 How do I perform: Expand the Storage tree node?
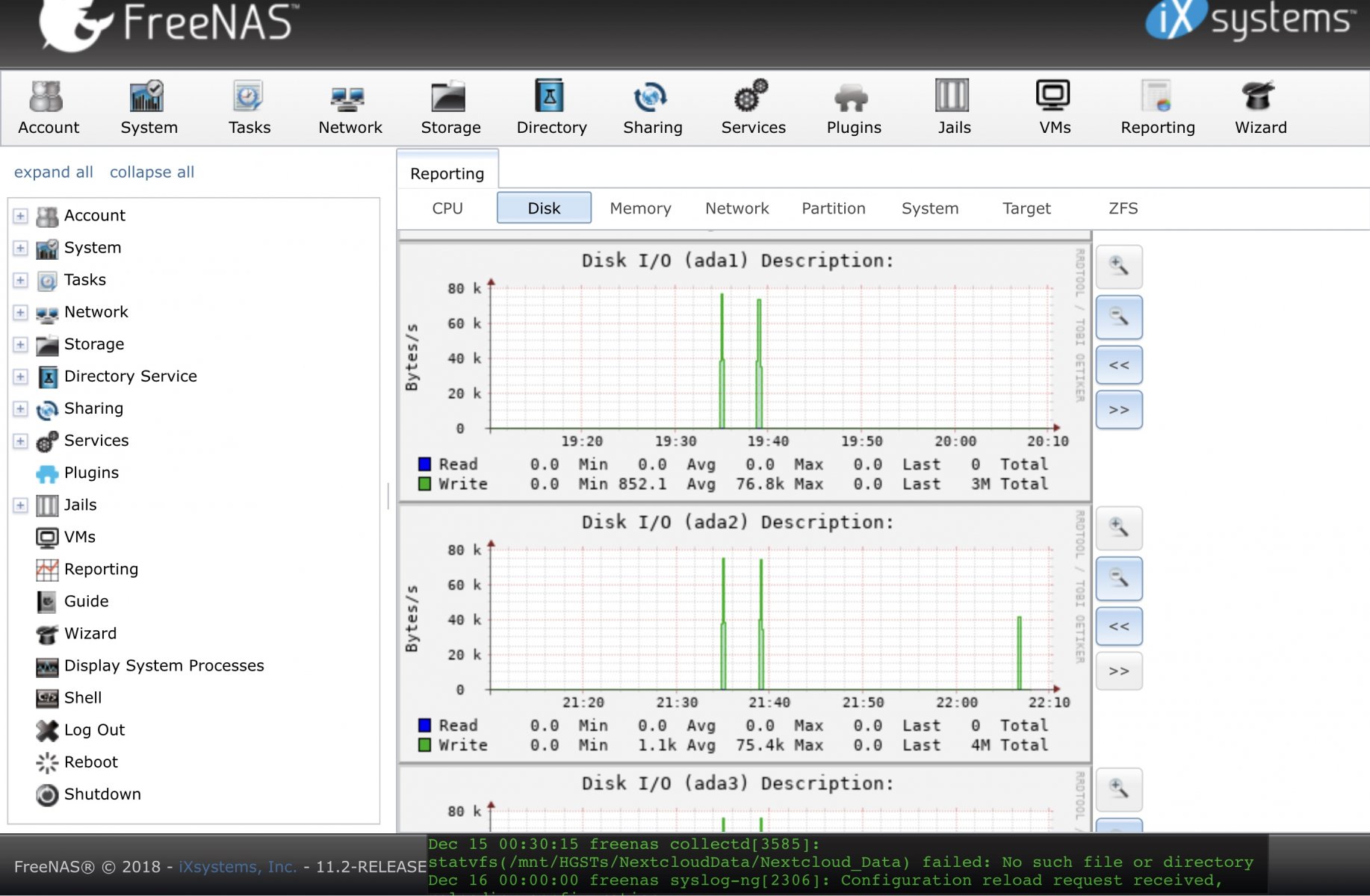(20, 344)
